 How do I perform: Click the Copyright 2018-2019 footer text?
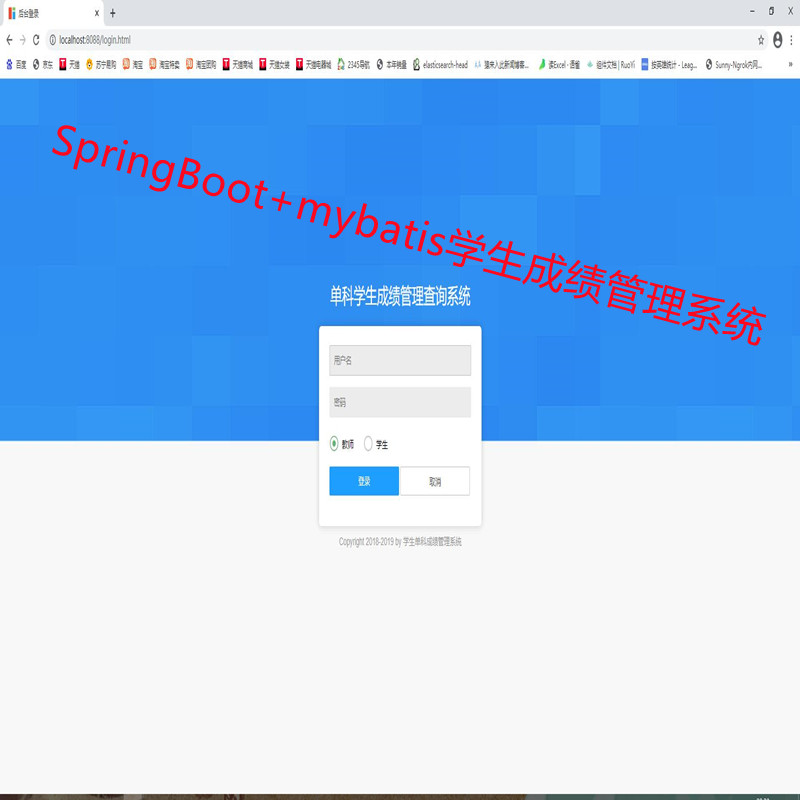click(x=400, y=541)
